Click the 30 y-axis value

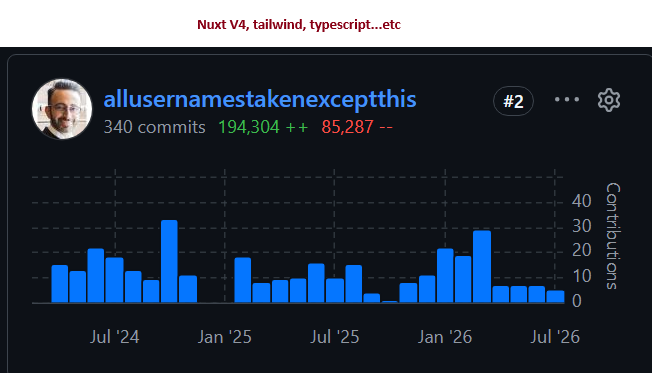point(581,226)
